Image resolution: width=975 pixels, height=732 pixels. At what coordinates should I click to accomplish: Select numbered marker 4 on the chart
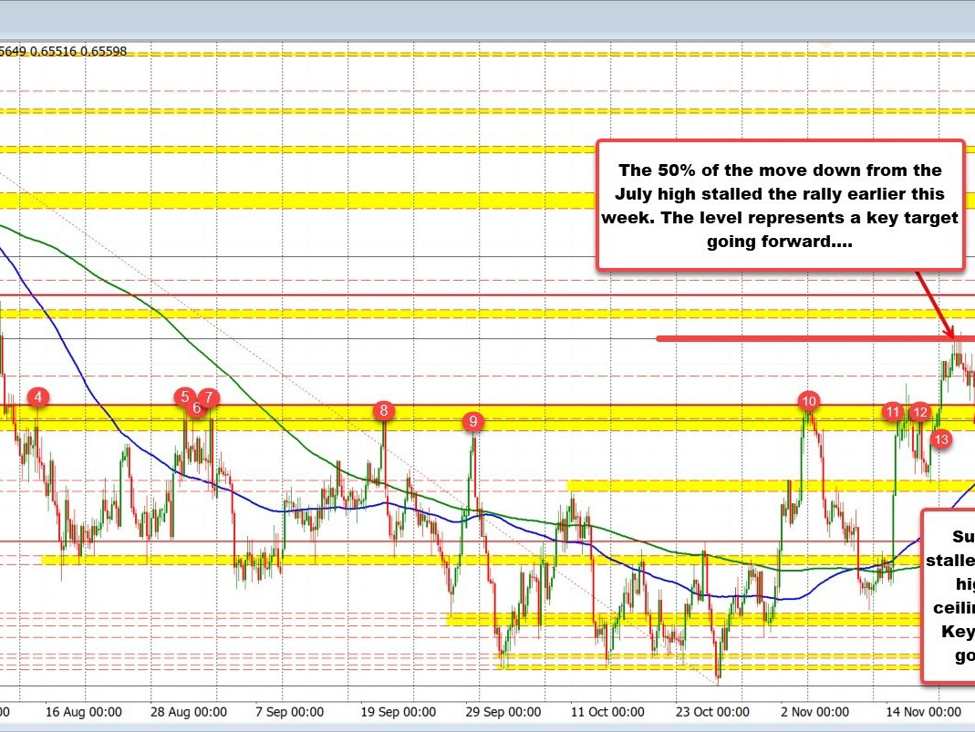tap(37, 396)
